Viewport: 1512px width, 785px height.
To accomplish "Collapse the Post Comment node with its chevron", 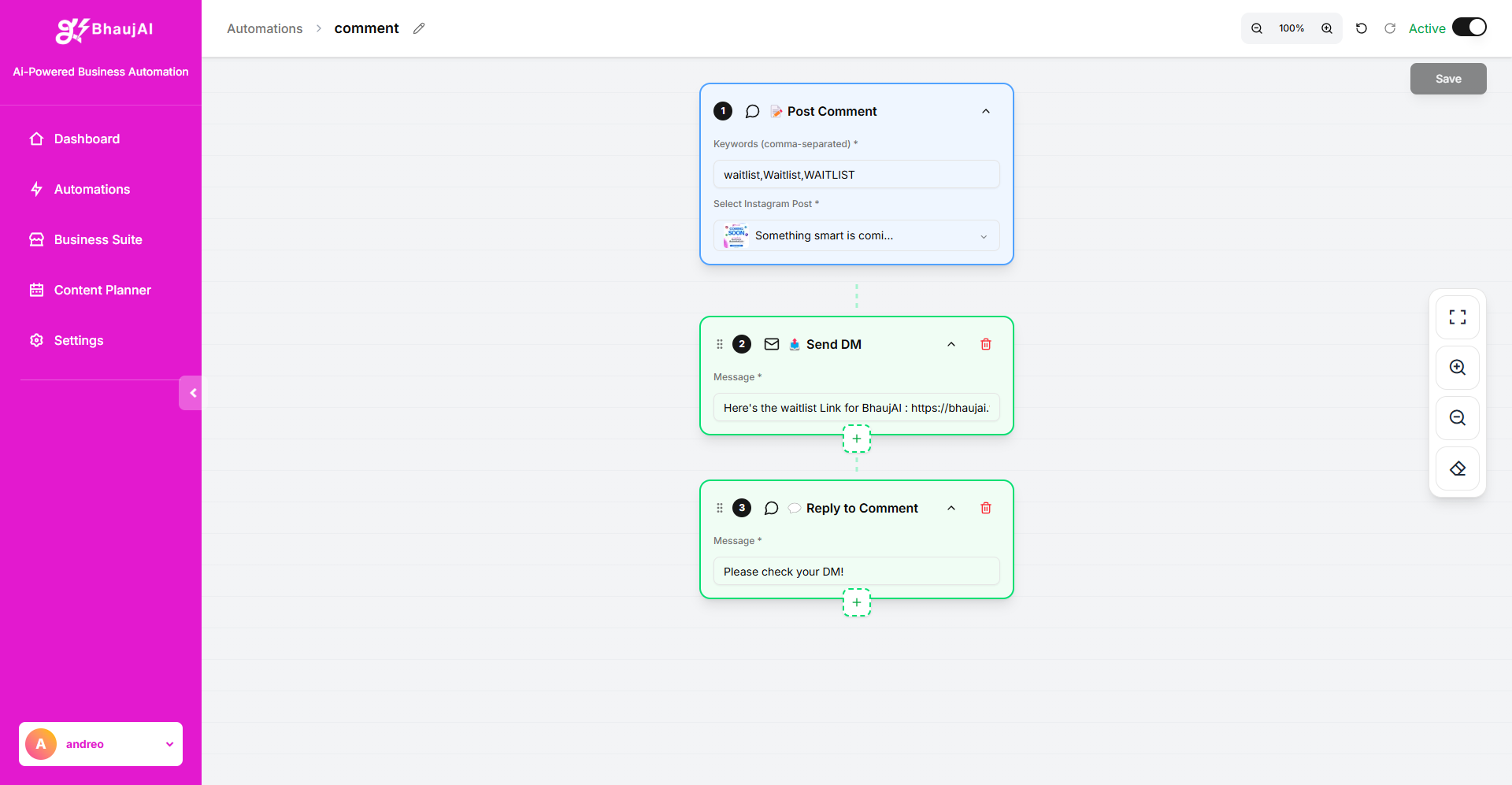I will coord(985,111).
